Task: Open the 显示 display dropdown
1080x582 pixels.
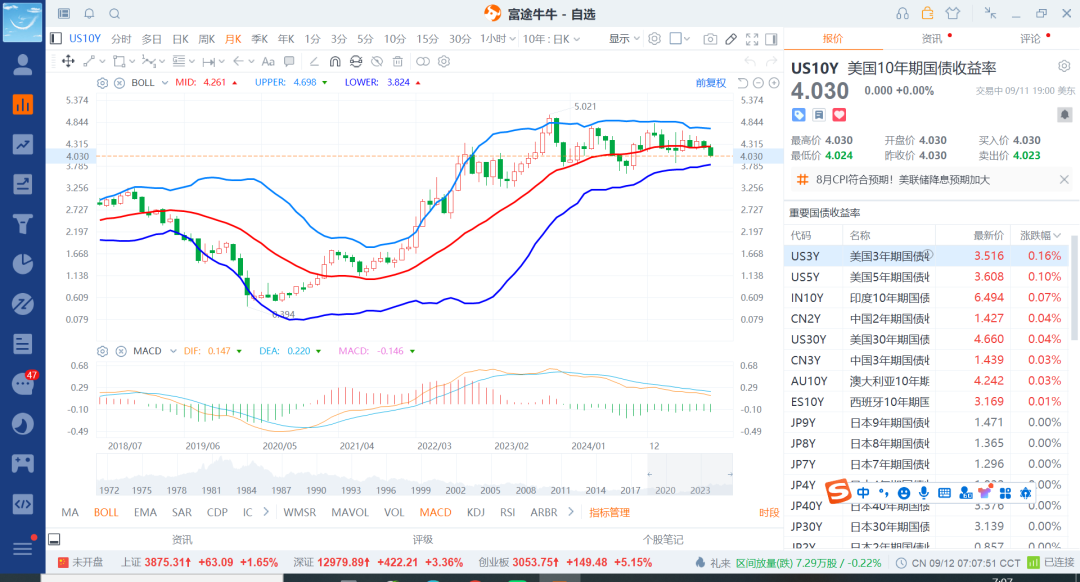Action: click(x=624, y=39)
